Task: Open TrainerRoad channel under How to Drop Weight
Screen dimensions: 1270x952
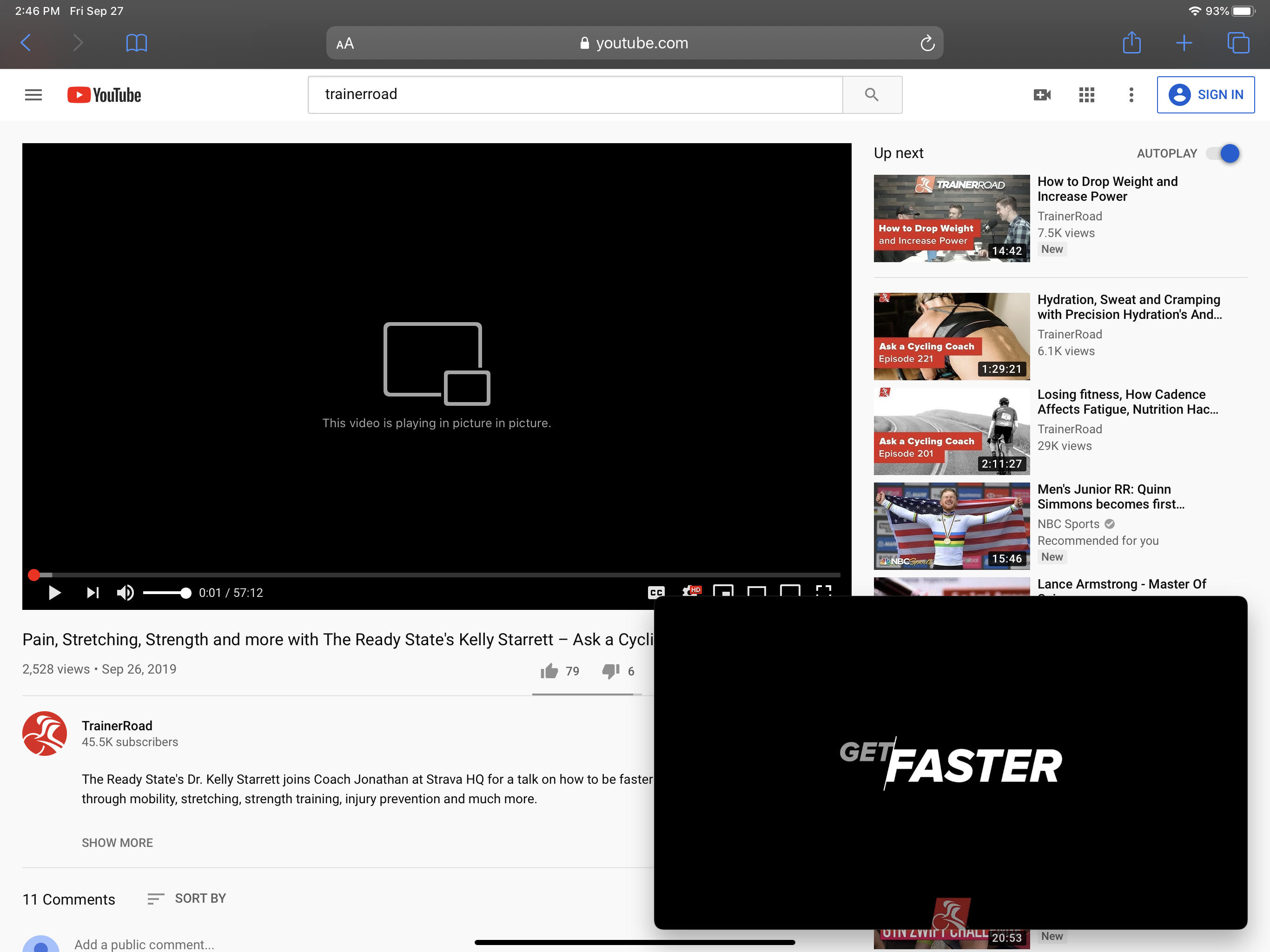Action: [x=1070, y=216]
